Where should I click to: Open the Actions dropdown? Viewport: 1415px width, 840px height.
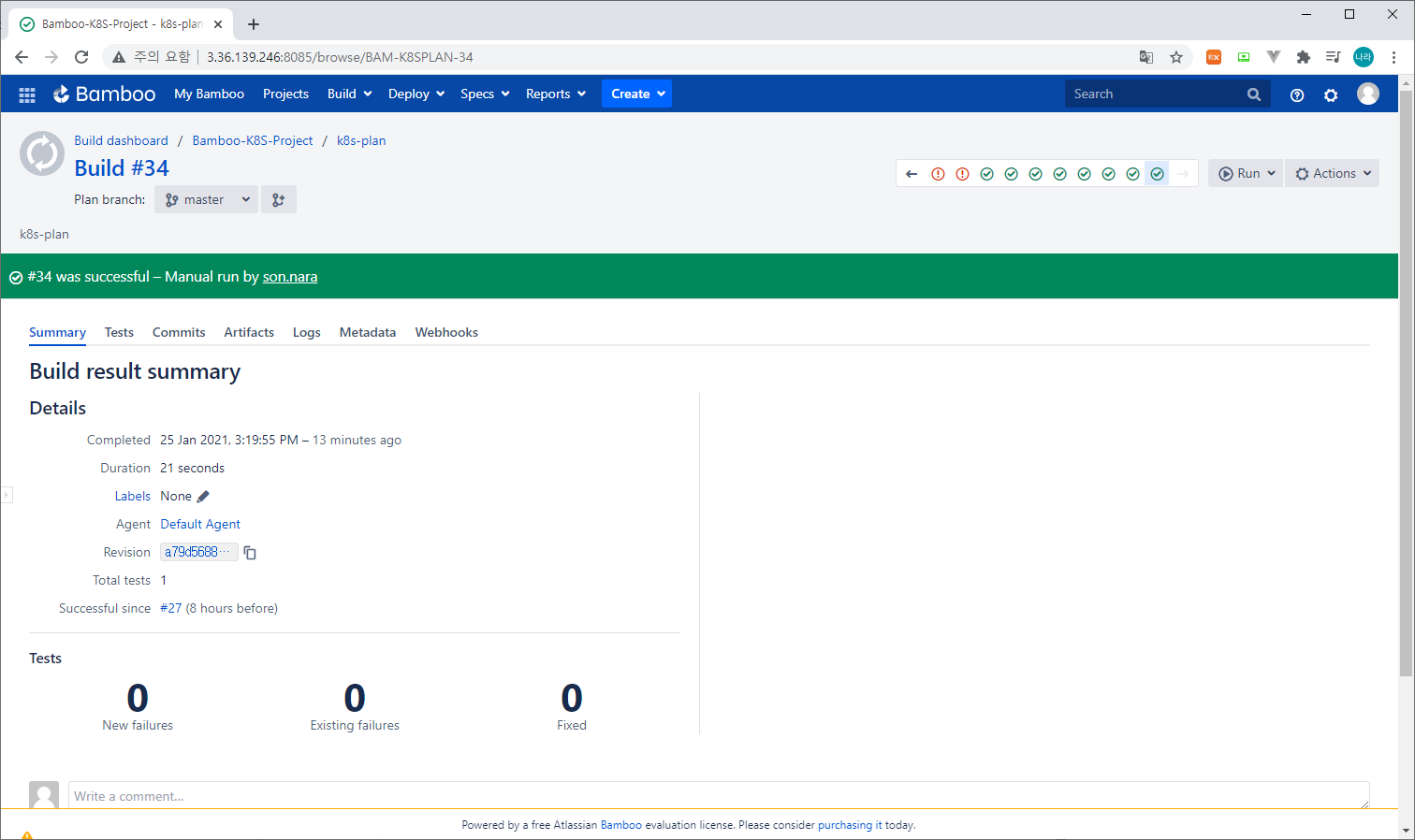[x=1333, y=173]
